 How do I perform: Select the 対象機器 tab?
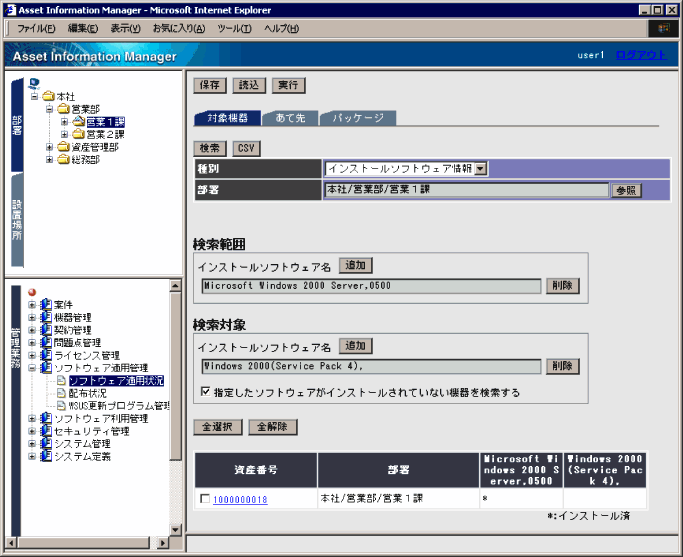pos(227,118)
